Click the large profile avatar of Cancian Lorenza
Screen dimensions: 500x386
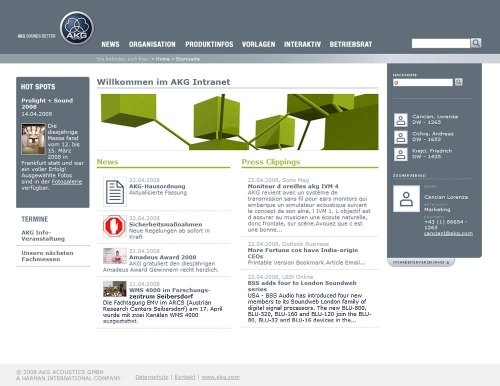click(406, 199)
